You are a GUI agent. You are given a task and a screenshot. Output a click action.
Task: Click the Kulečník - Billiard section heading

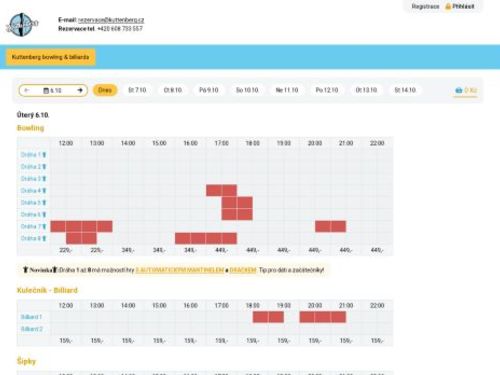pos(47,290)
